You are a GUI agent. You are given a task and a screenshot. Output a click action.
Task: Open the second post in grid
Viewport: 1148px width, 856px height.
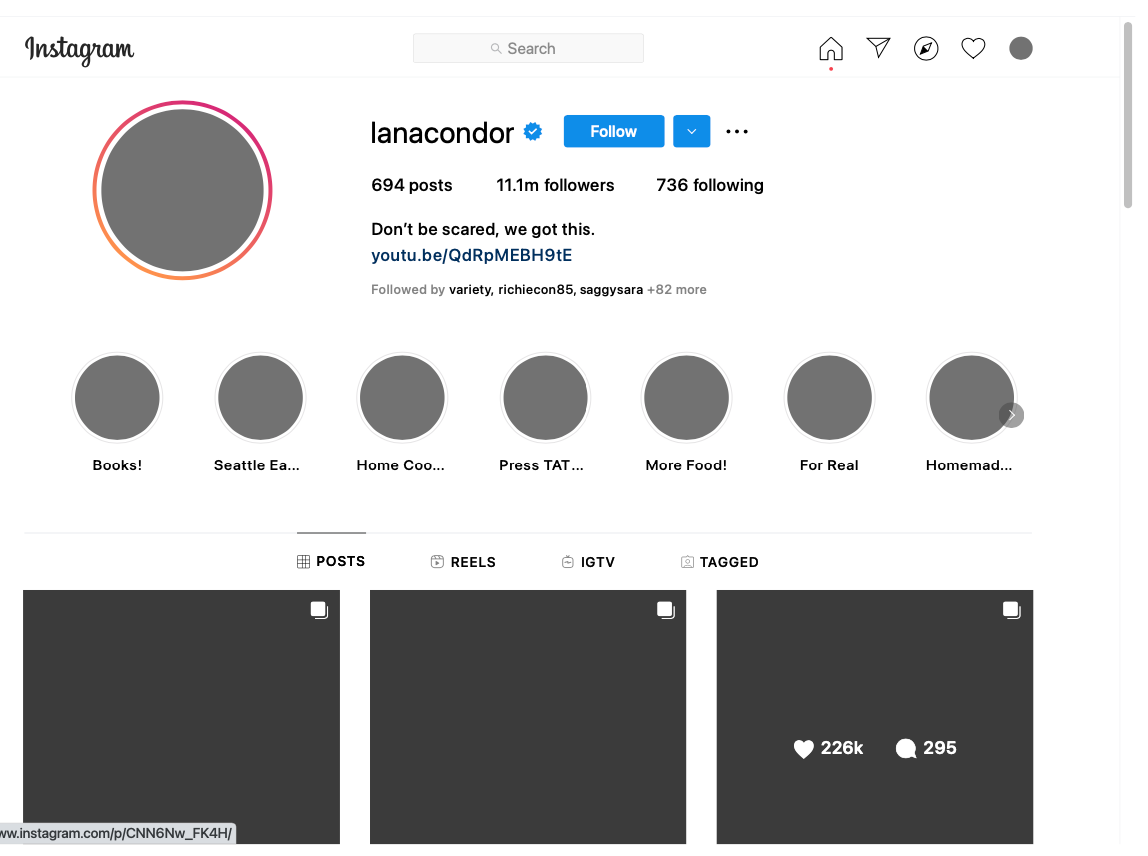point(528,717)
